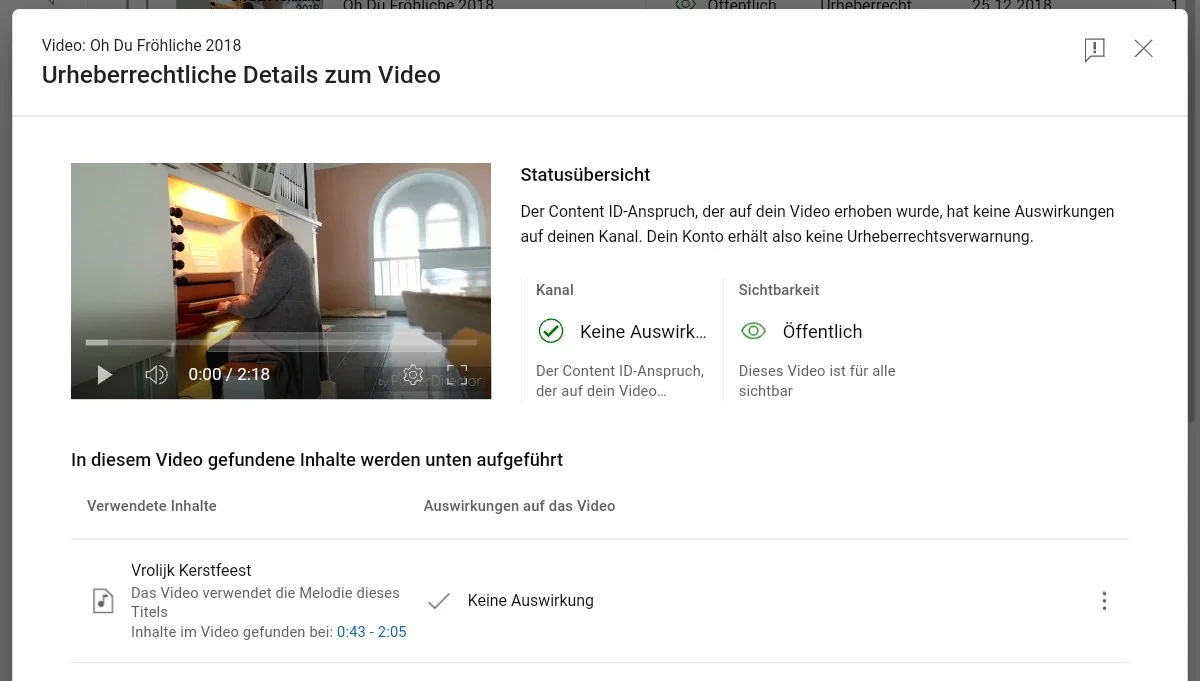Click the eye icon under Sichtbarkeit
The image size is (1200, 681).
[x=753, y=331]
